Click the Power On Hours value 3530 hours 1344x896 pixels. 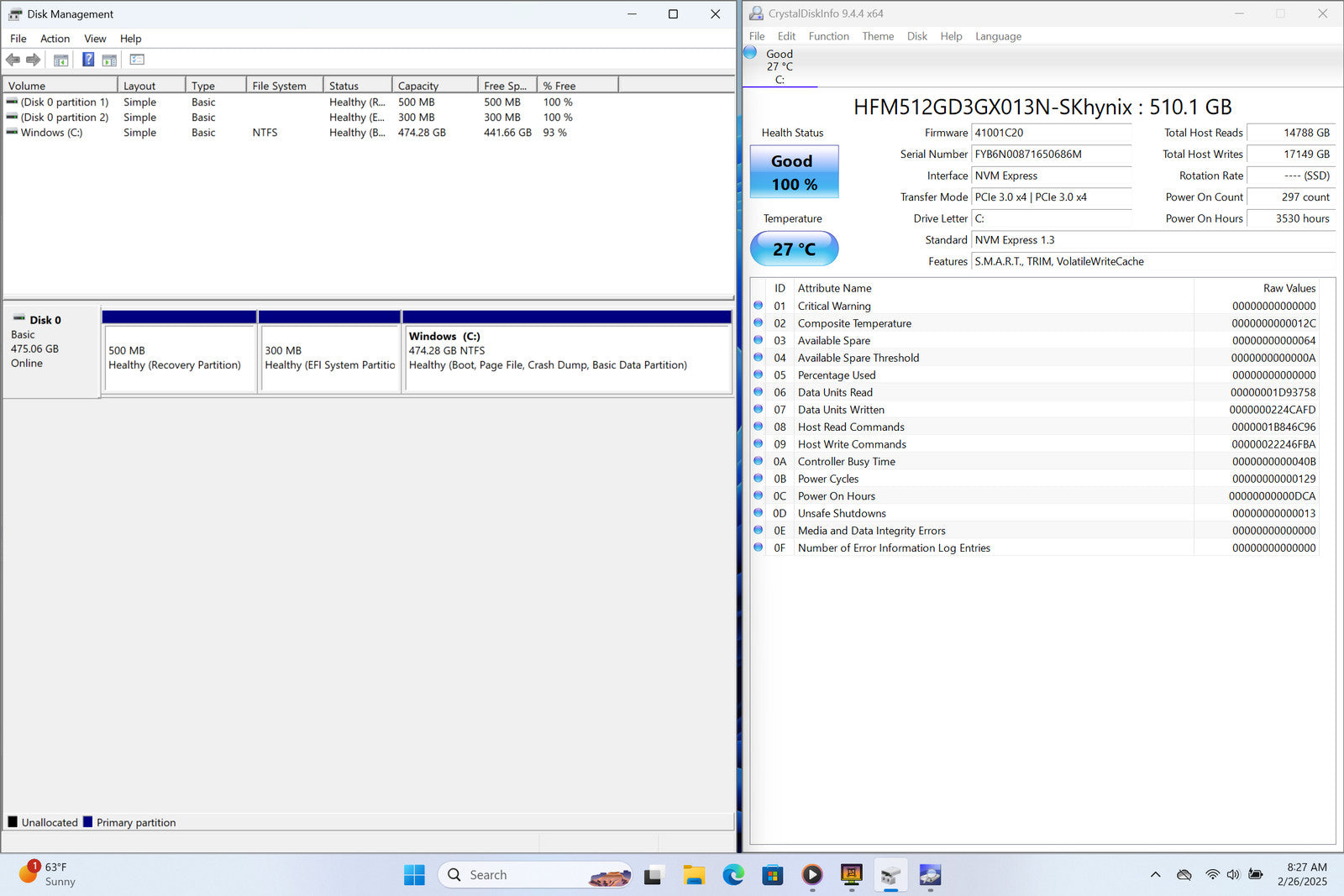coord(1290,218)
